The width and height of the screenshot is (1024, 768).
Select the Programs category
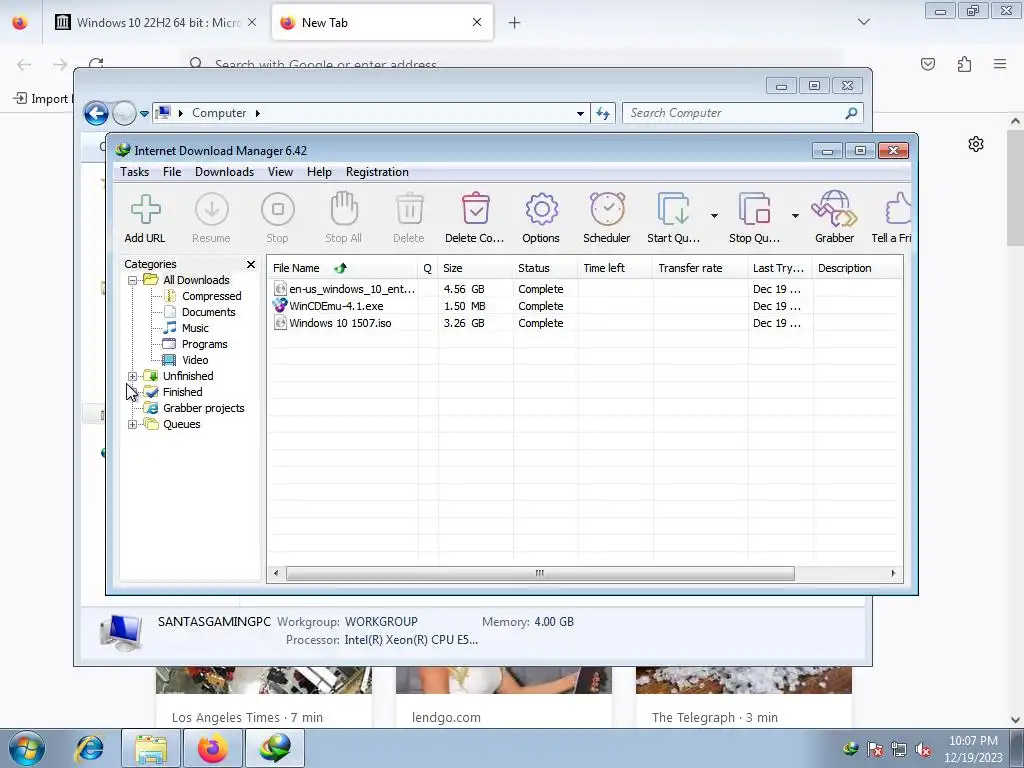tap(204, 344)
